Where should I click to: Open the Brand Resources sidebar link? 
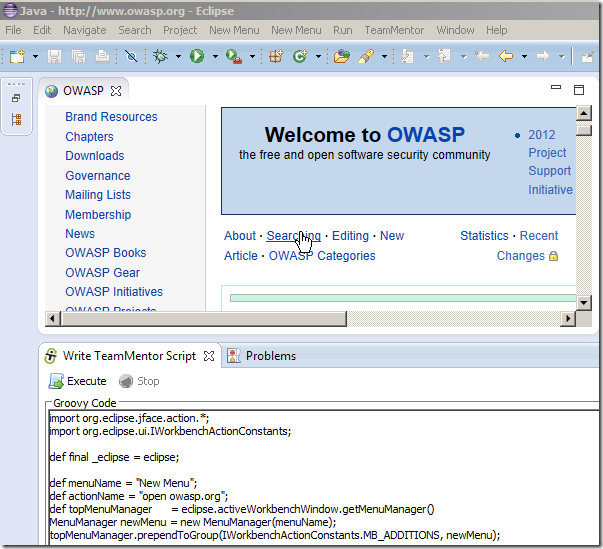coord(111,117)
